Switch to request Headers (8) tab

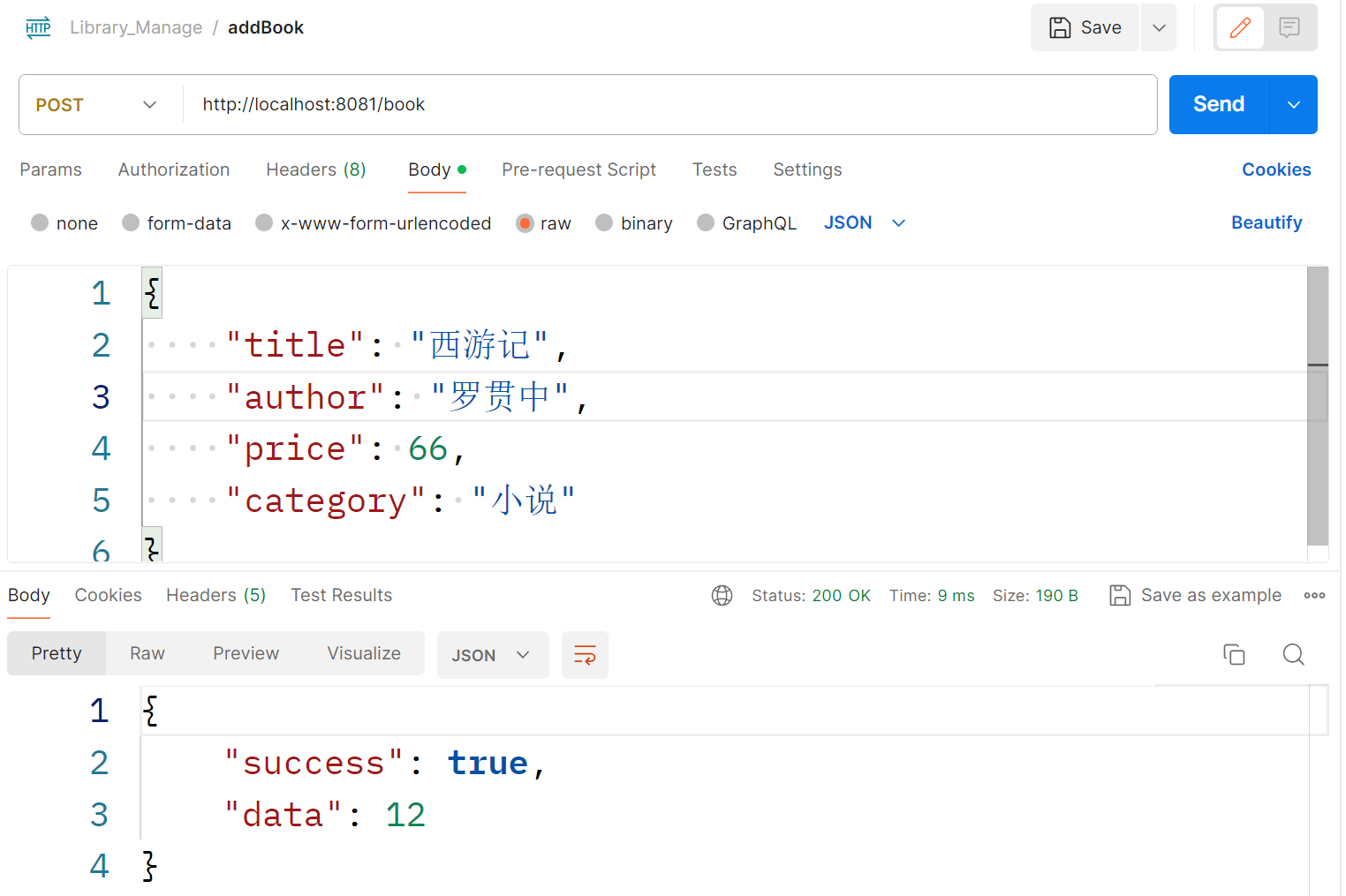[316, 169]
